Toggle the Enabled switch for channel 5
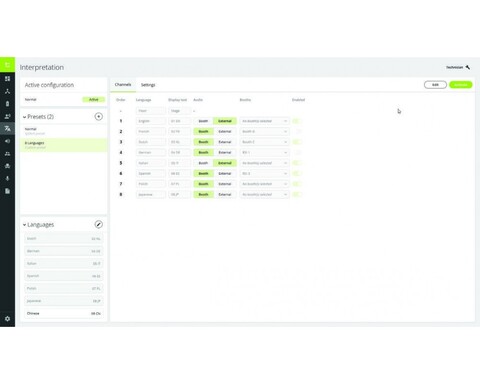The height and width of the screenshot is (384, 480). (297, 163)
